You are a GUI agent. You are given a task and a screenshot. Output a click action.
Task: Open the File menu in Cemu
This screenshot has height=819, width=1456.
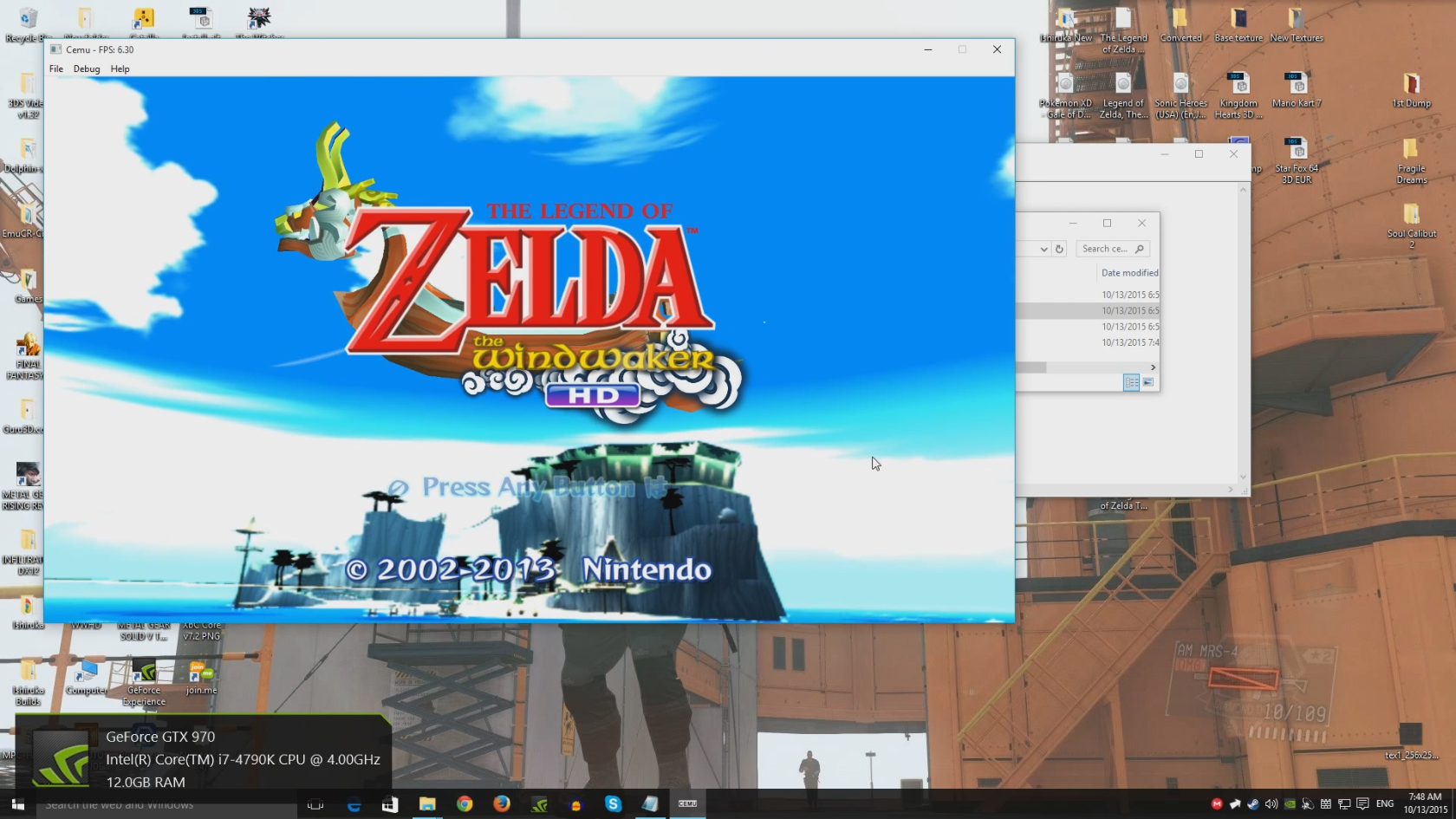pyautogui.click(x=56, y=69)
